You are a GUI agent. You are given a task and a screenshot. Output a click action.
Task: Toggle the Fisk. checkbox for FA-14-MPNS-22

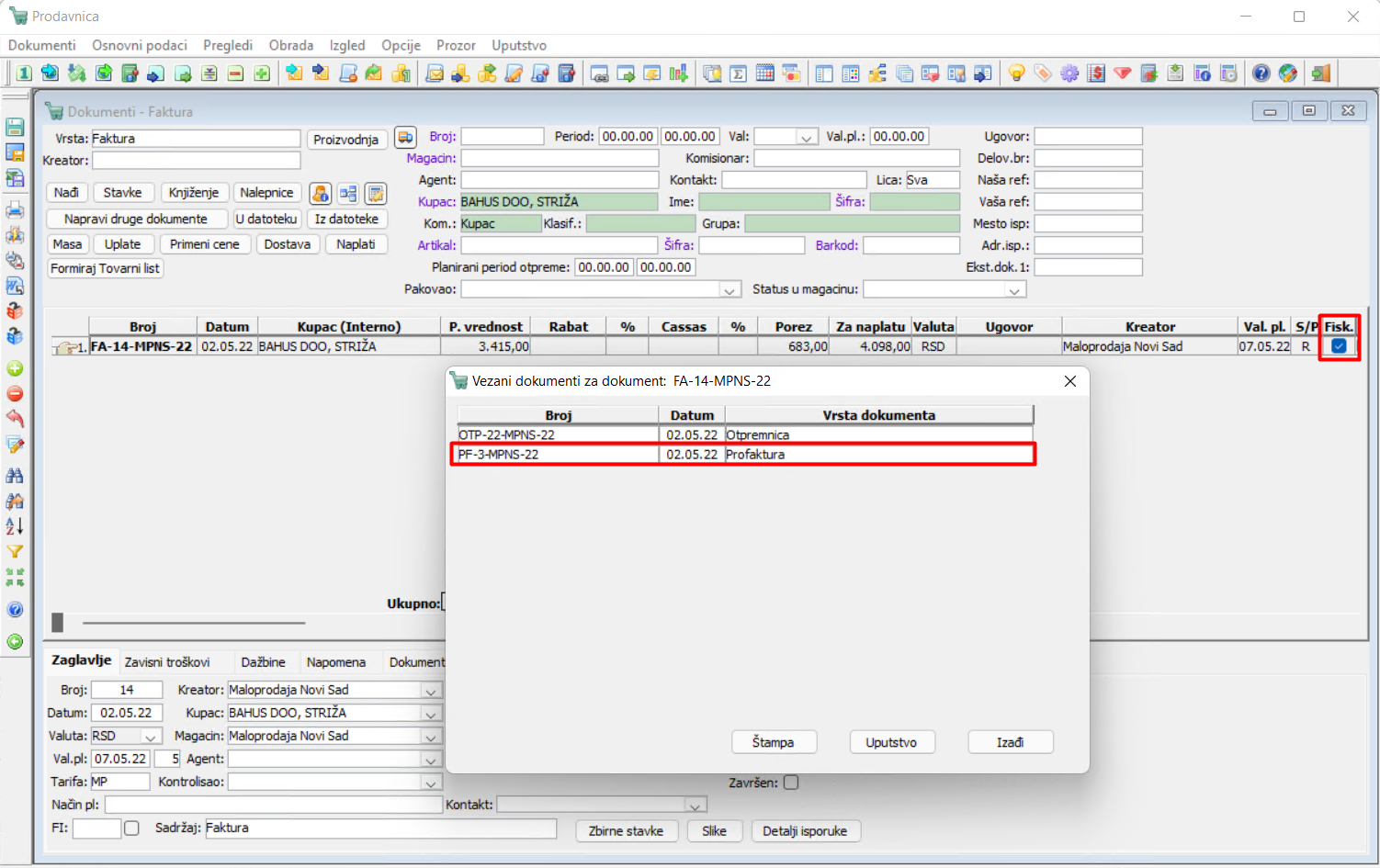point(1339,346)
